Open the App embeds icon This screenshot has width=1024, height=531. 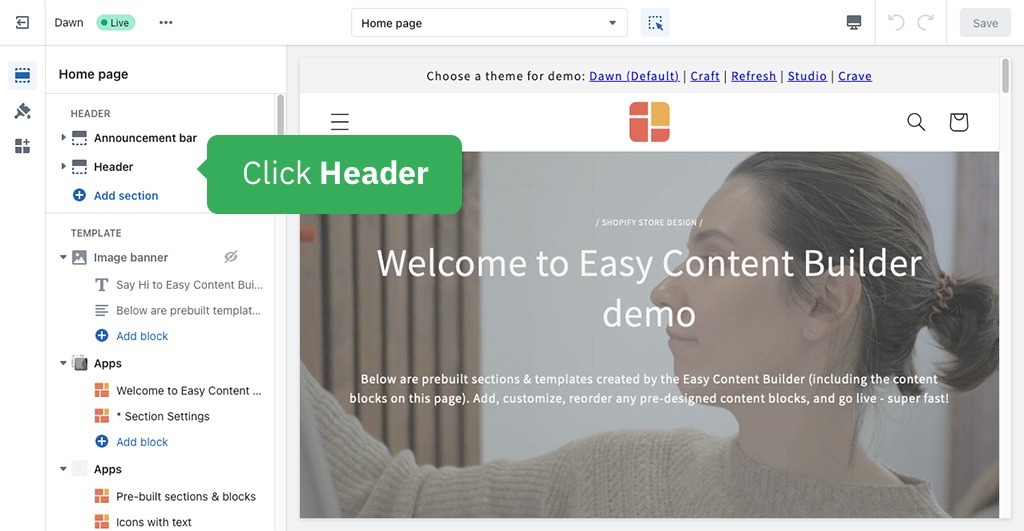[22, 146]
